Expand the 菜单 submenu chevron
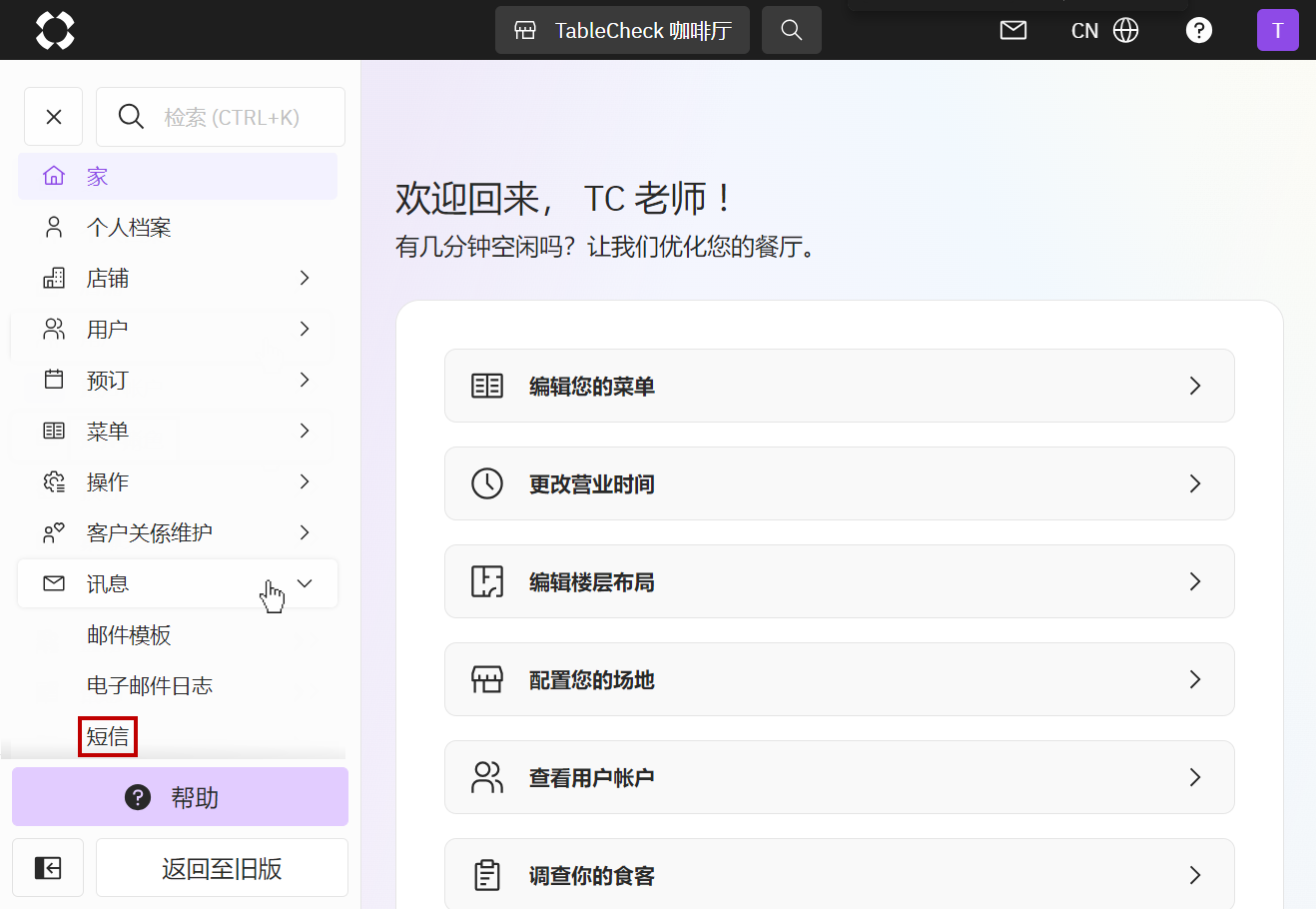This screenshot has width=1316, height=909. [305, 431]
